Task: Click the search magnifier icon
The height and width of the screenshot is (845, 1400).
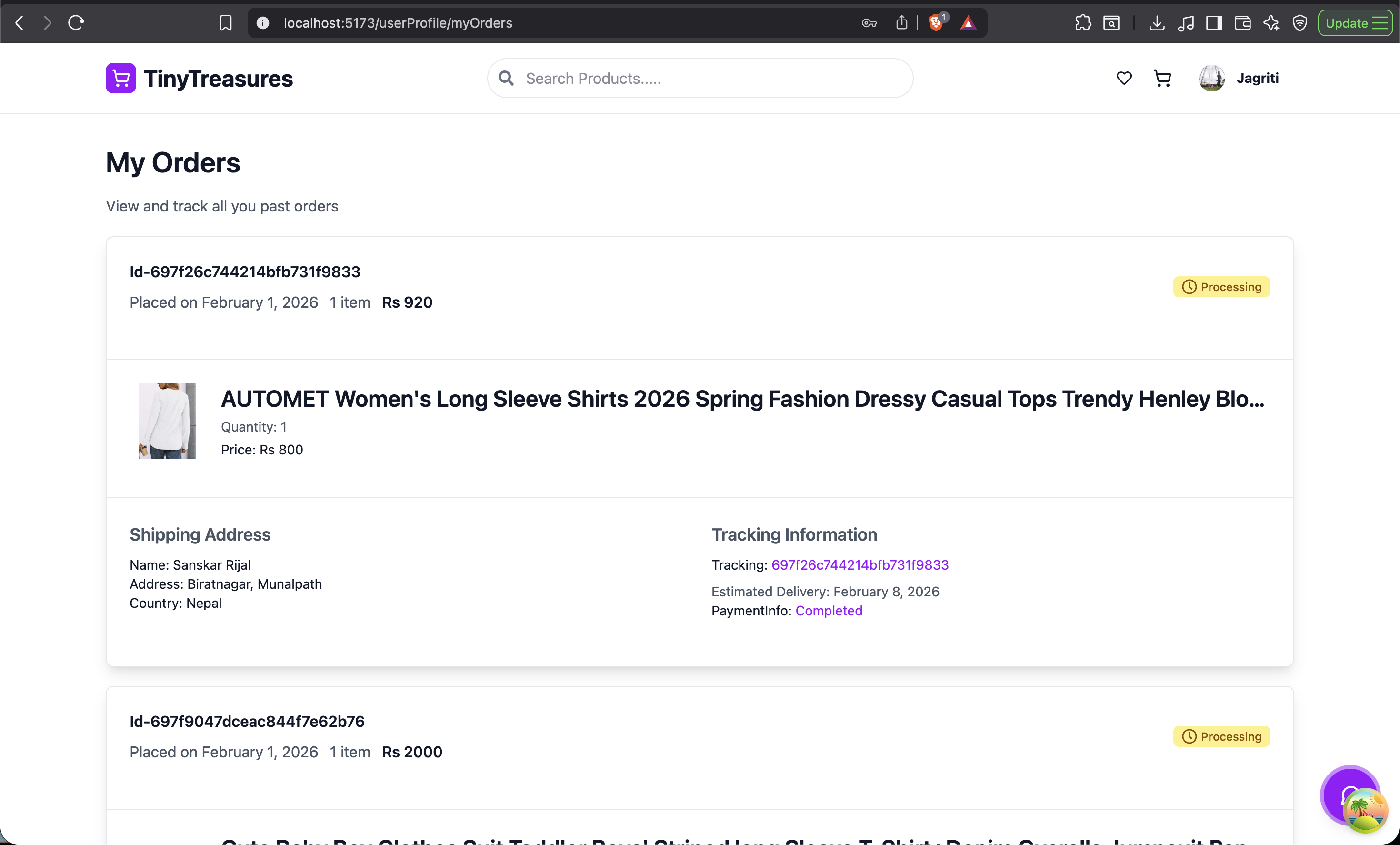Action: (x=506, y=78)
